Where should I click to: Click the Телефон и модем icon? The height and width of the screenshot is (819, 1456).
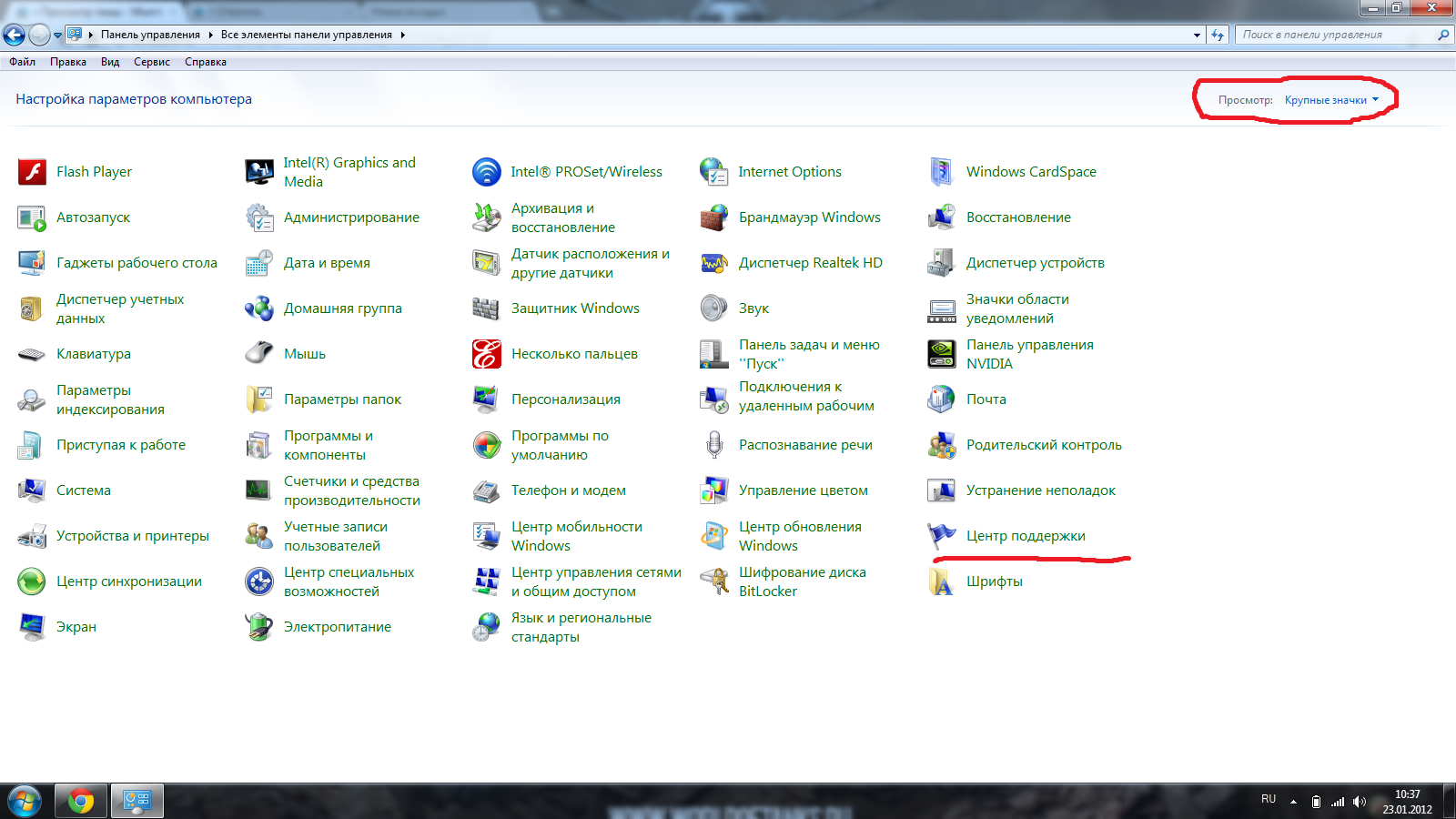click(487, 490)
